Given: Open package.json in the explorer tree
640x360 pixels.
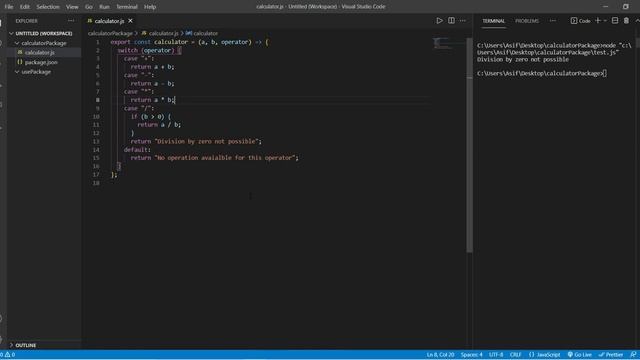Looking at the screenshot, I should [41, 62].
